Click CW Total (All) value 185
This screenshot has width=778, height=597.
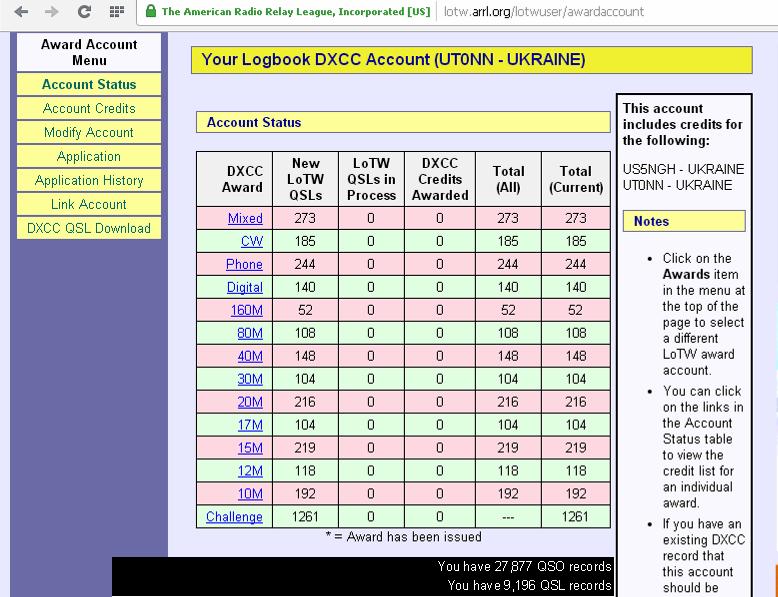coord(508,241)
